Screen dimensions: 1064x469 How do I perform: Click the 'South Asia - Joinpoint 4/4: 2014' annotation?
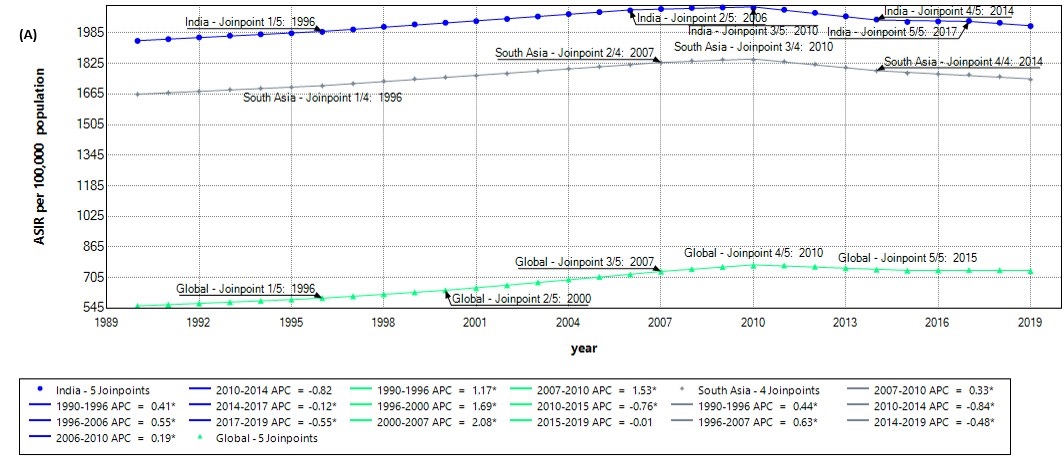[963, 61]
